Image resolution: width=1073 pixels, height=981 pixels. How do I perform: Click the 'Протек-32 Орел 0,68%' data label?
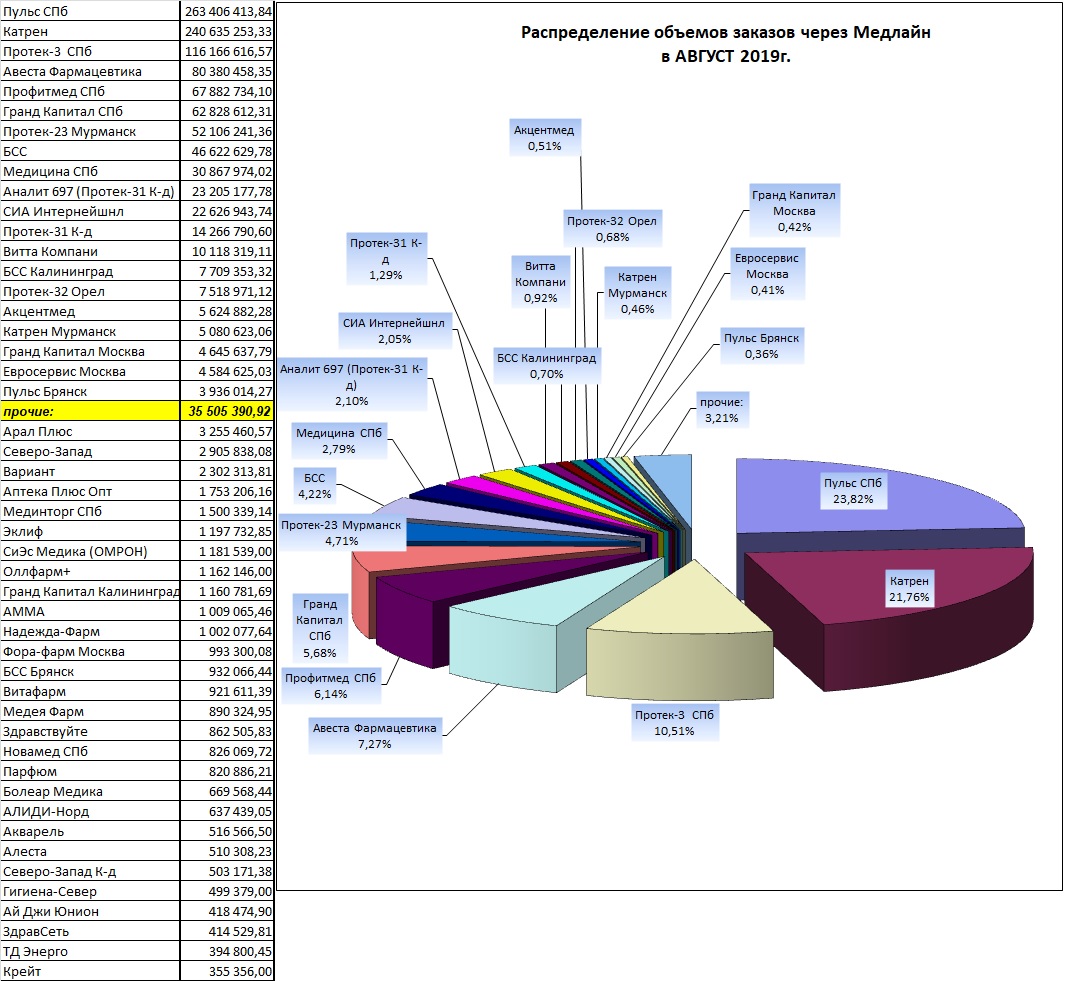tap(612, 228)
